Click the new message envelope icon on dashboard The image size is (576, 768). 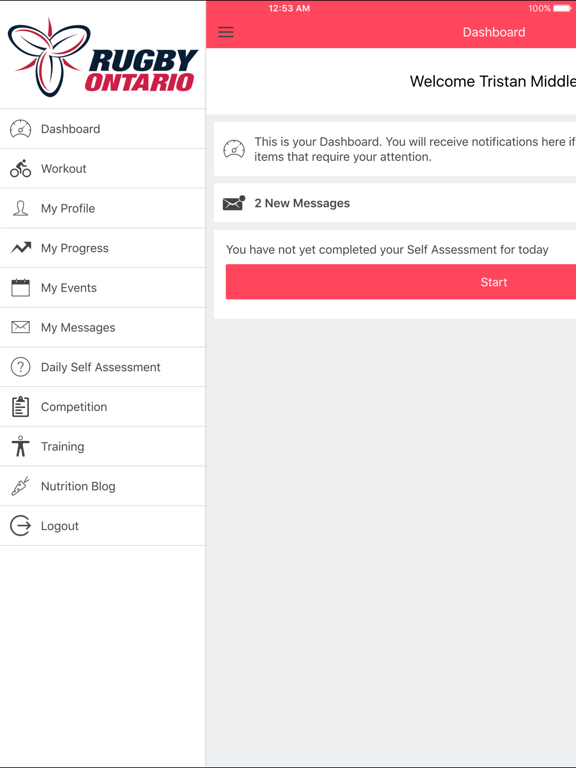coord(234,203)
